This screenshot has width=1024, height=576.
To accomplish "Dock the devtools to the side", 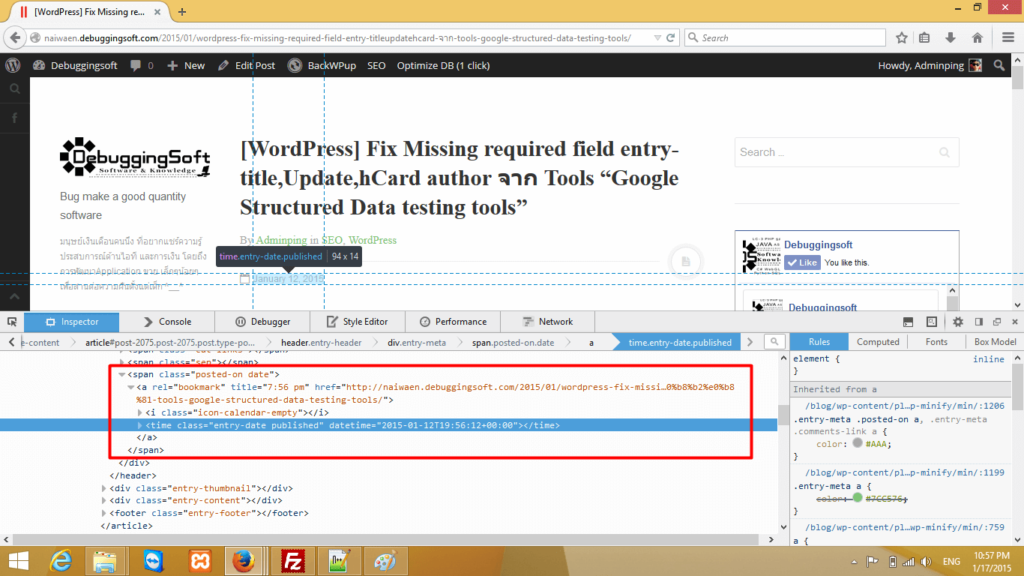I will tap(979, 322).
